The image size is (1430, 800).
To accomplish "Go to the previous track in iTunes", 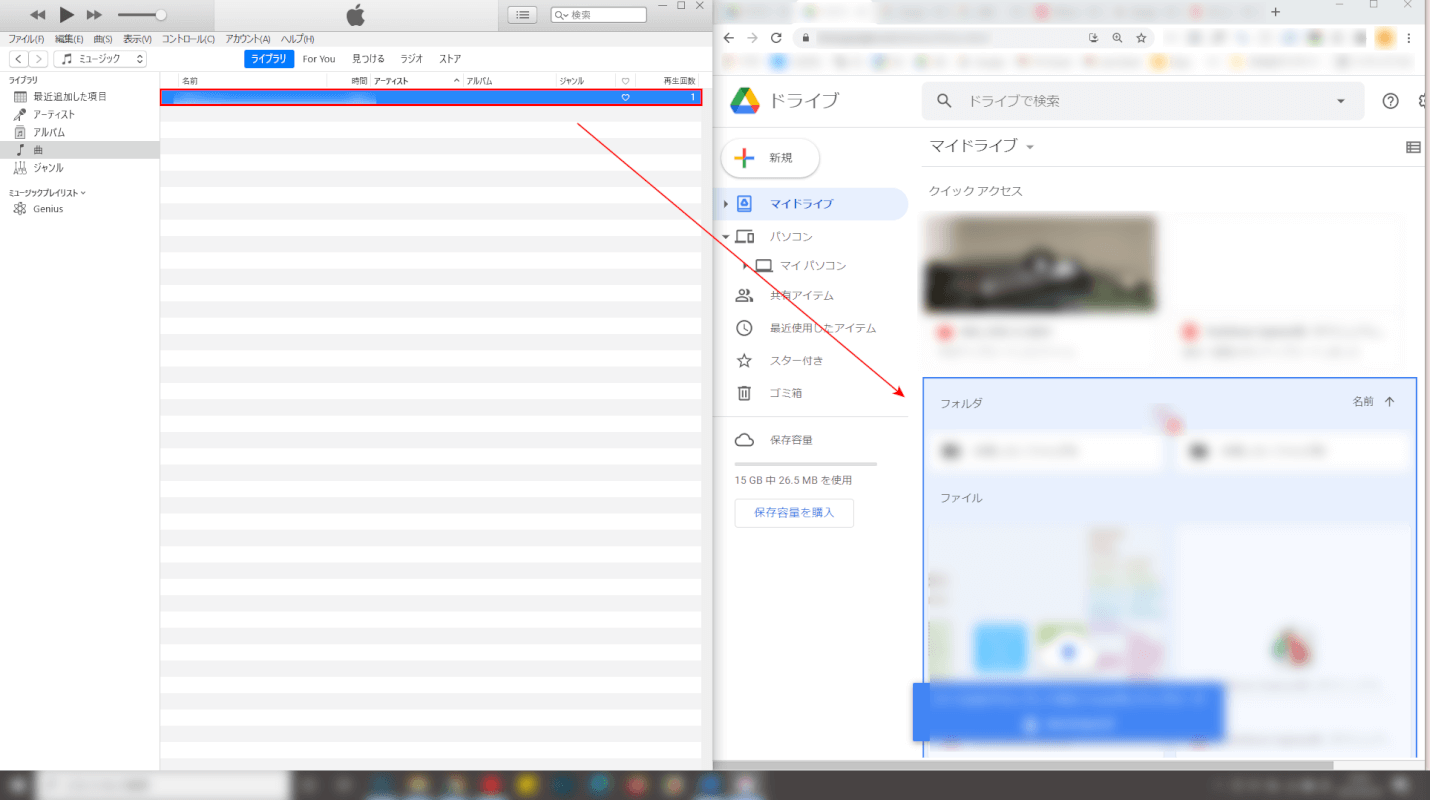I will 37,15.
